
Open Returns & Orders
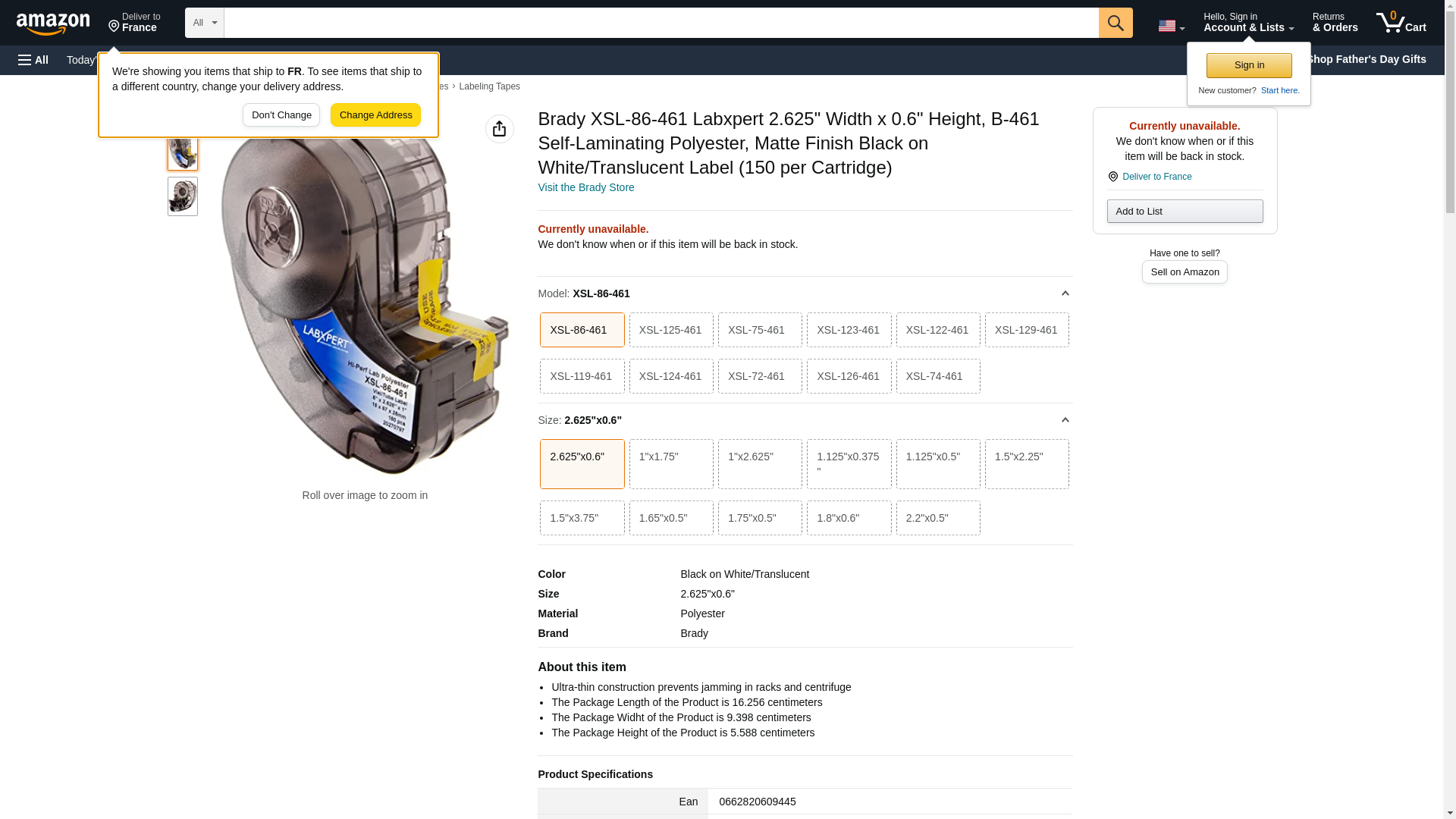pyautogui.click(x=1335, y=23)
